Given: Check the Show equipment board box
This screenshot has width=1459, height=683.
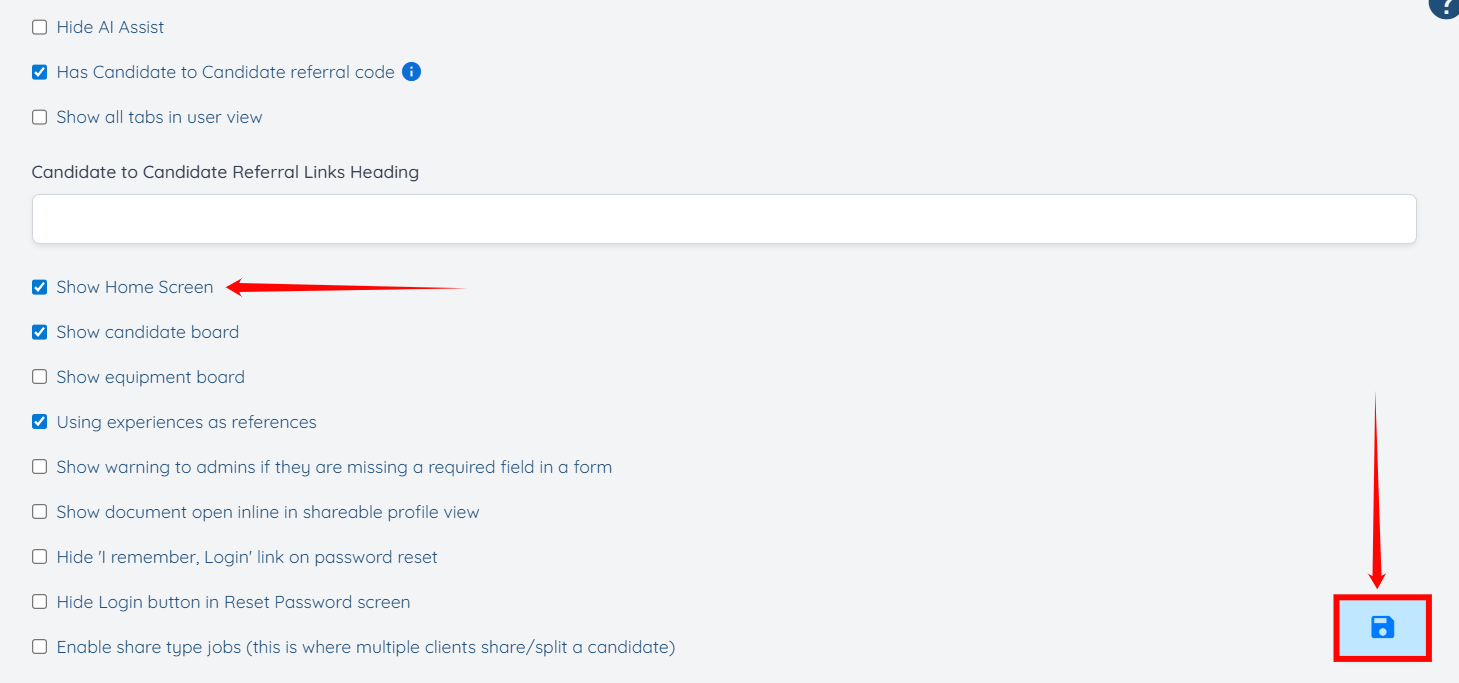Looking at the screenshot, I should tap(40, 377).
